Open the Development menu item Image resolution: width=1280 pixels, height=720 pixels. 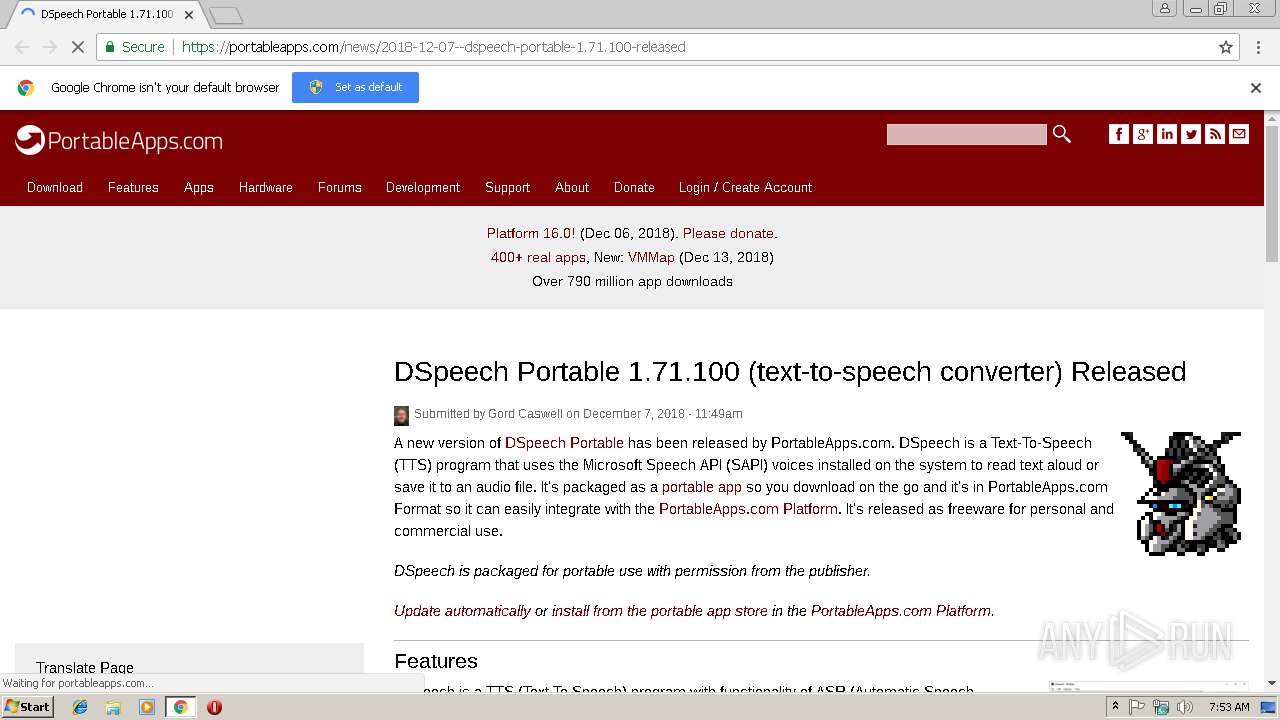coord(423,187)
